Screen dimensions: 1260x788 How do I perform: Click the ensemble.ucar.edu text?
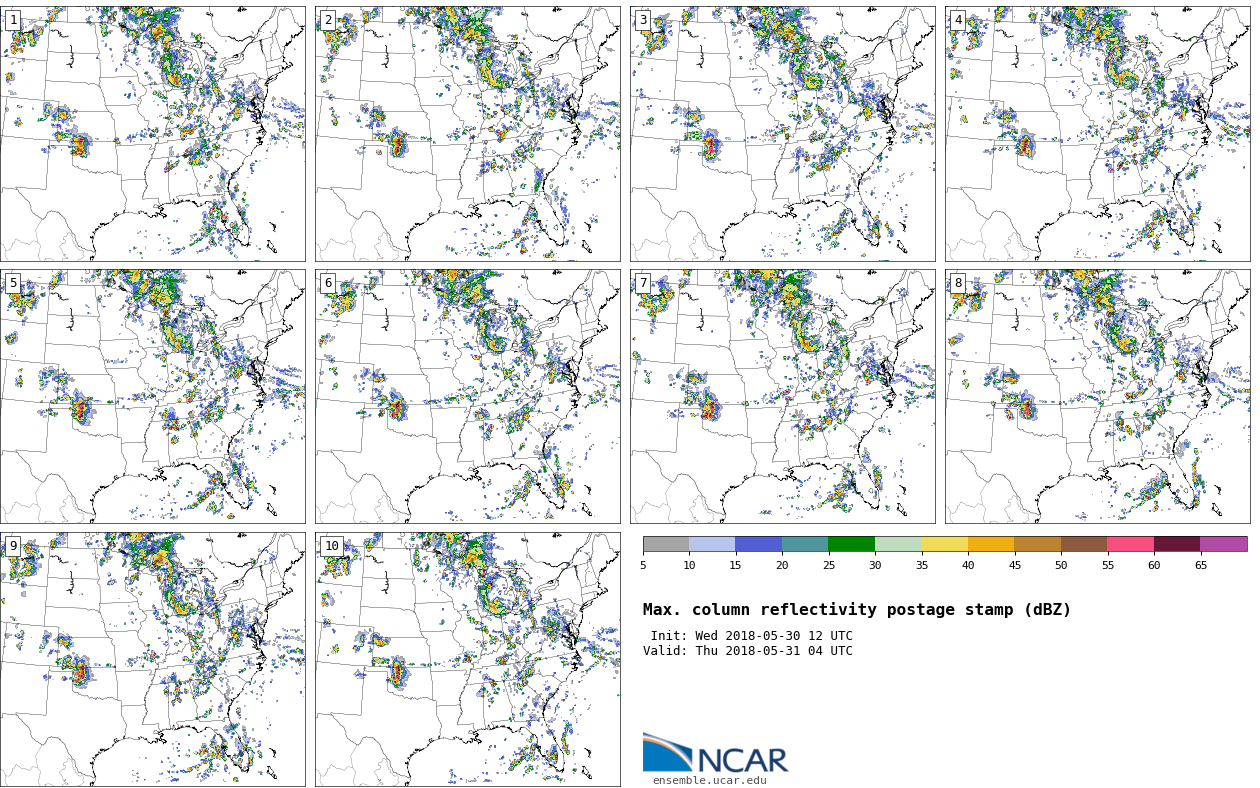tap(710, 781)
